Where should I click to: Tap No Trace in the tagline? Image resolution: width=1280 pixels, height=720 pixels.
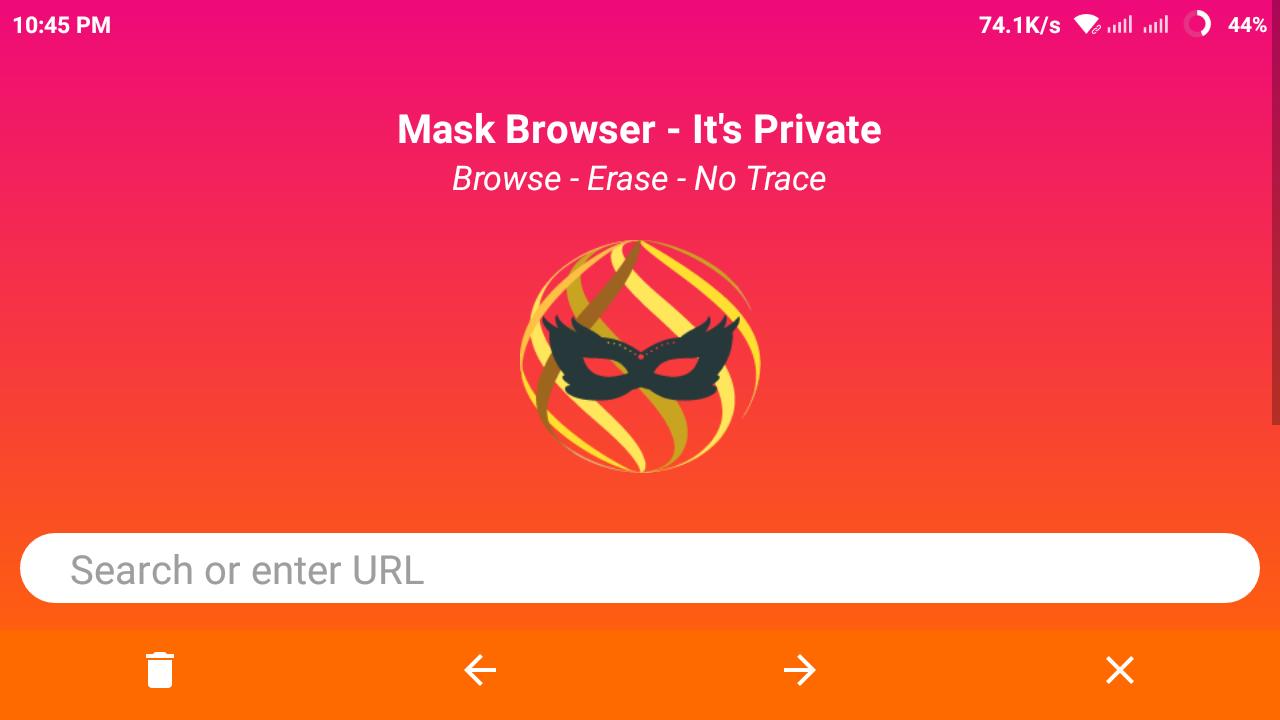[x=760, y=178]
